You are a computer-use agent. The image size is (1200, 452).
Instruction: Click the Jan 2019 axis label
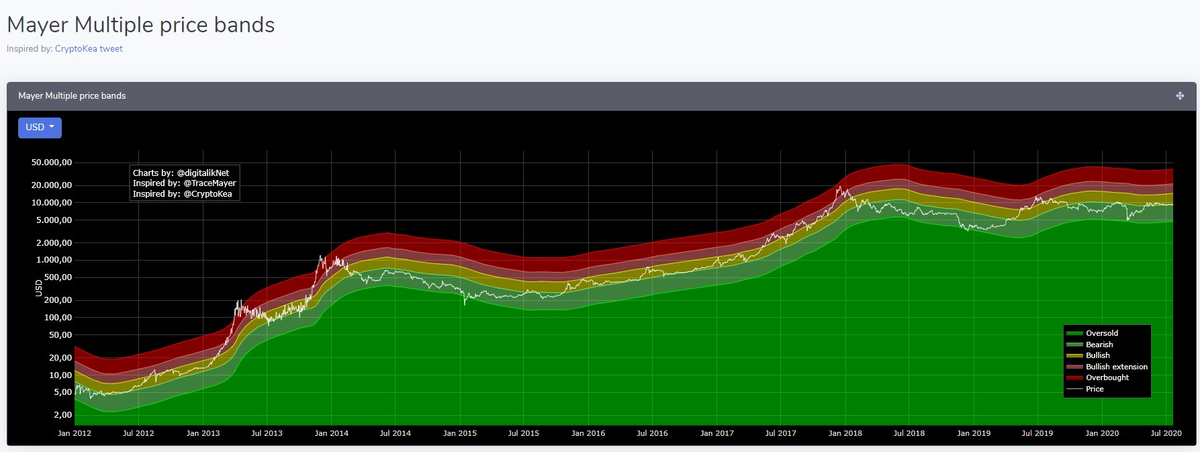[974, 433]
